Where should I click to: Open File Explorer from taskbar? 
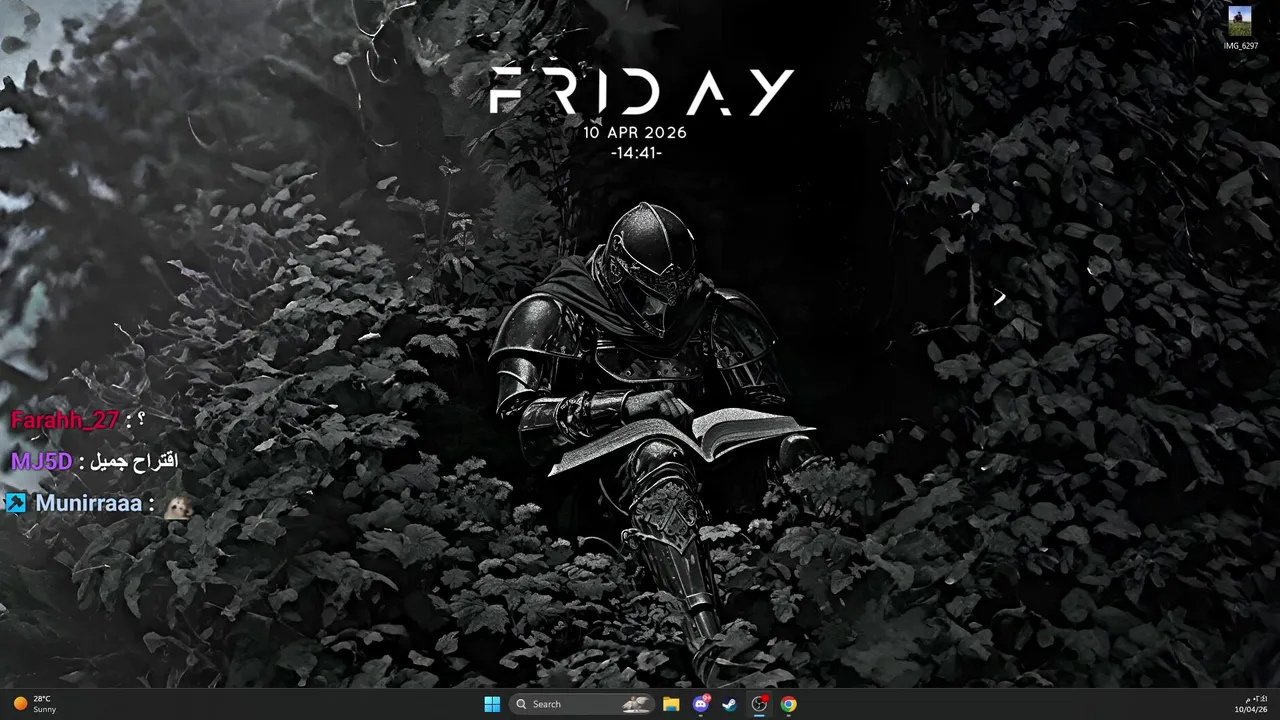[x=671, y=704]
